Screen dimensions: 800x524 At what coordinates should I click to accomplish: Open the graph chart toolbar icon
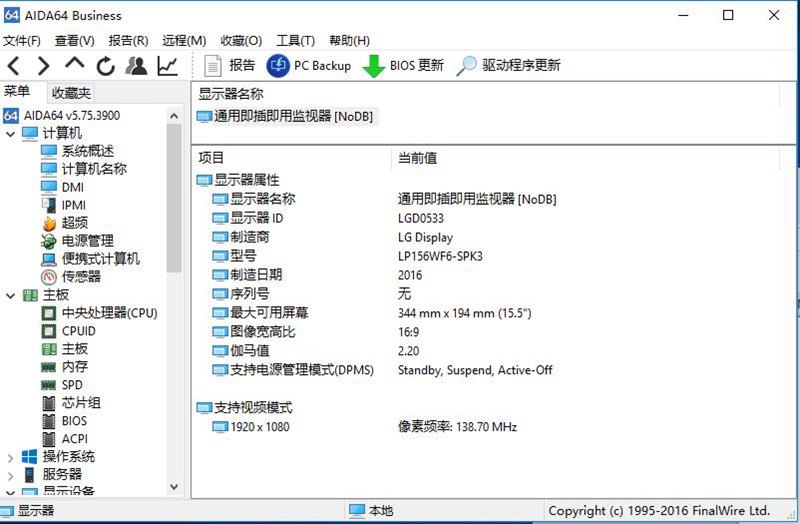click(167, 66)
